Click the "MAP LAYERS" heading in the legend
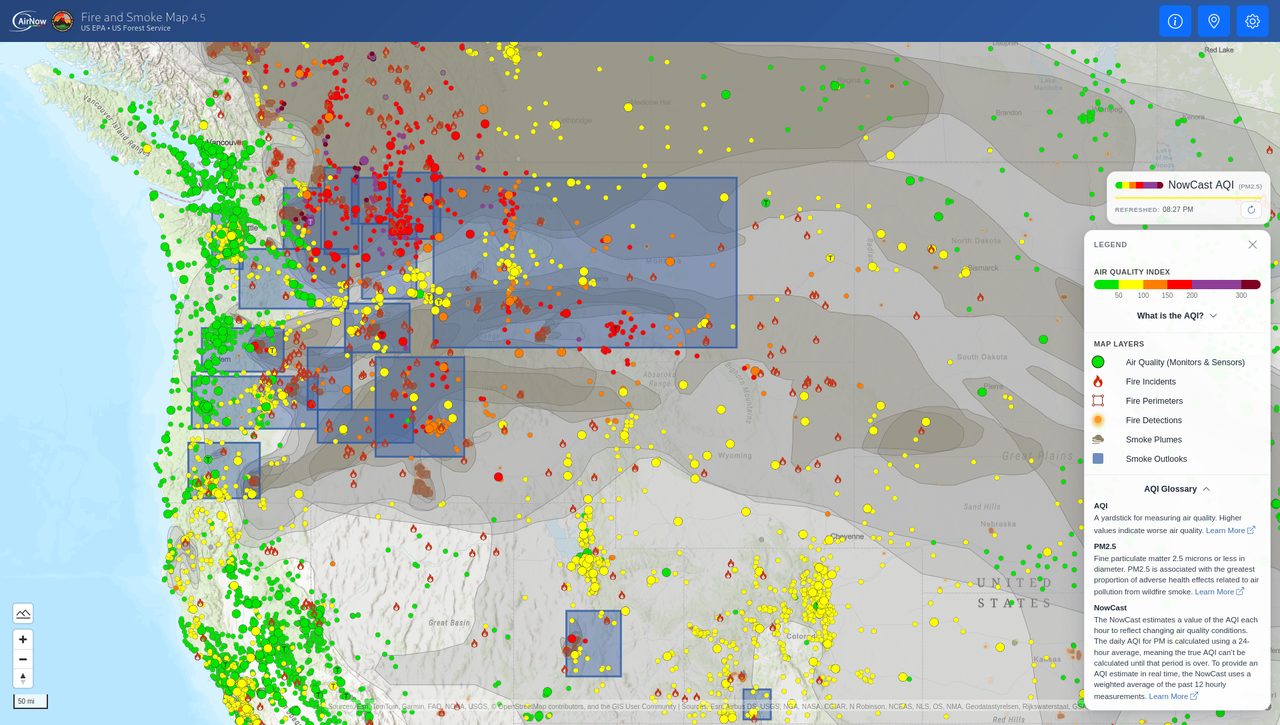 pyautogui.click(x=1119, y=344)
